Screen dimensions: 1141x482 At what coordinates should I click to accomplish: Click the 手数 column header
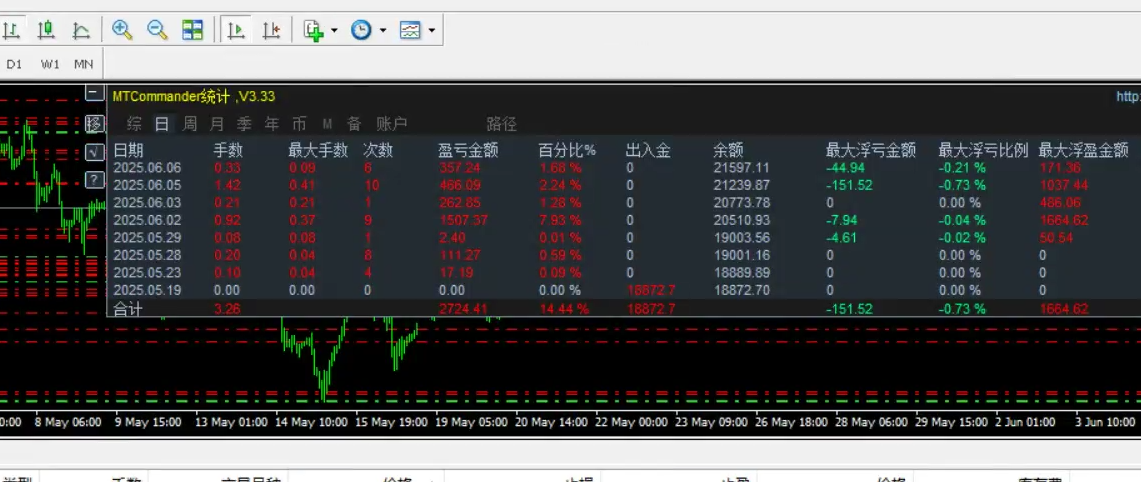pos(228,151)
